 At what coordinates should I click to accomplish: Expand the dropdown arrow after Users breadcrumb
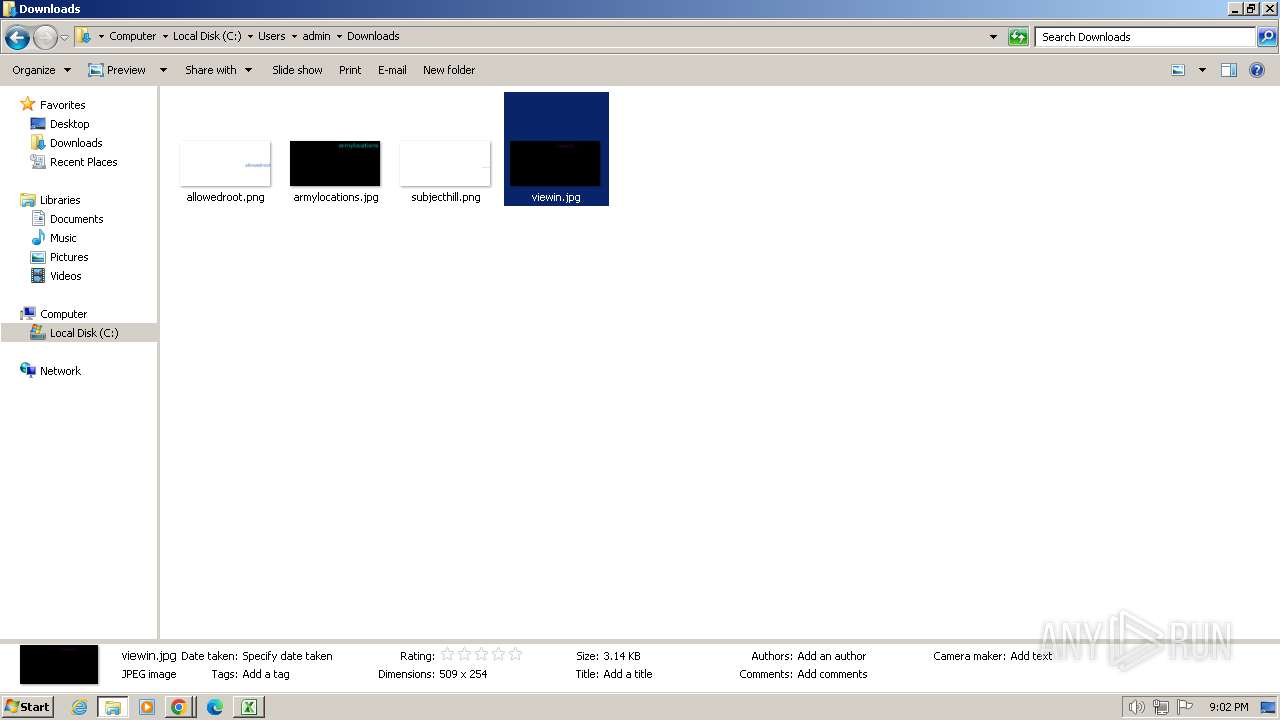(294, 36)
